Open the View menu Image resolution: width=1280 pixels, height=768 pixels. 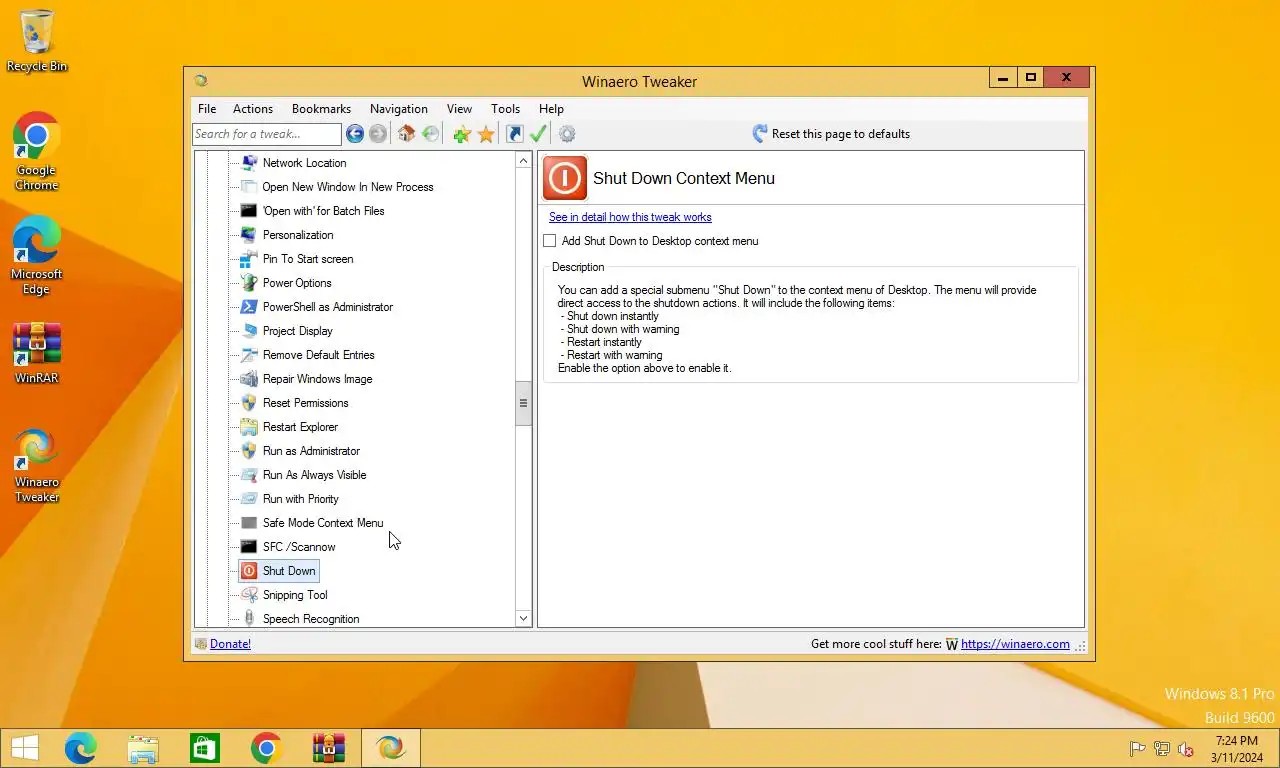point(459,109)
